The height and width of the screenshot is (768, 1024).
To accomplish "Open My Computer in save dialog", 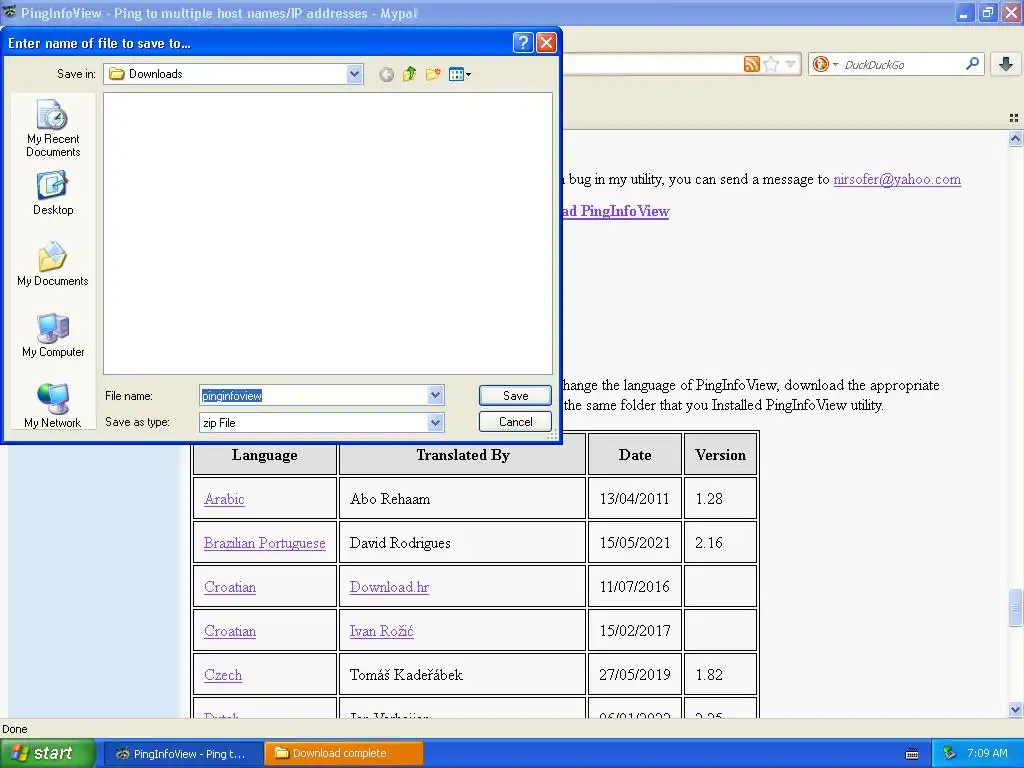I will tap(53, 335).
